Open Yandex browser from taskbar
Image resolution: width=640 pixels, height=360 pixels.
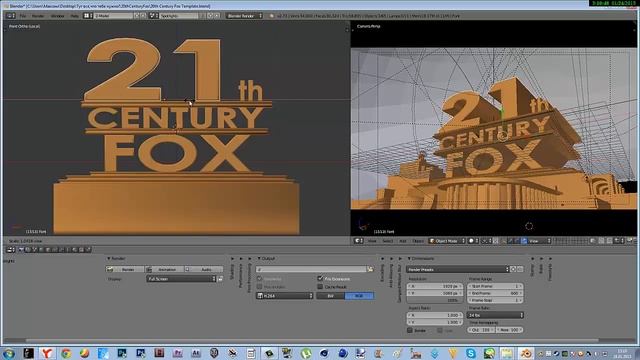[47, 353]
